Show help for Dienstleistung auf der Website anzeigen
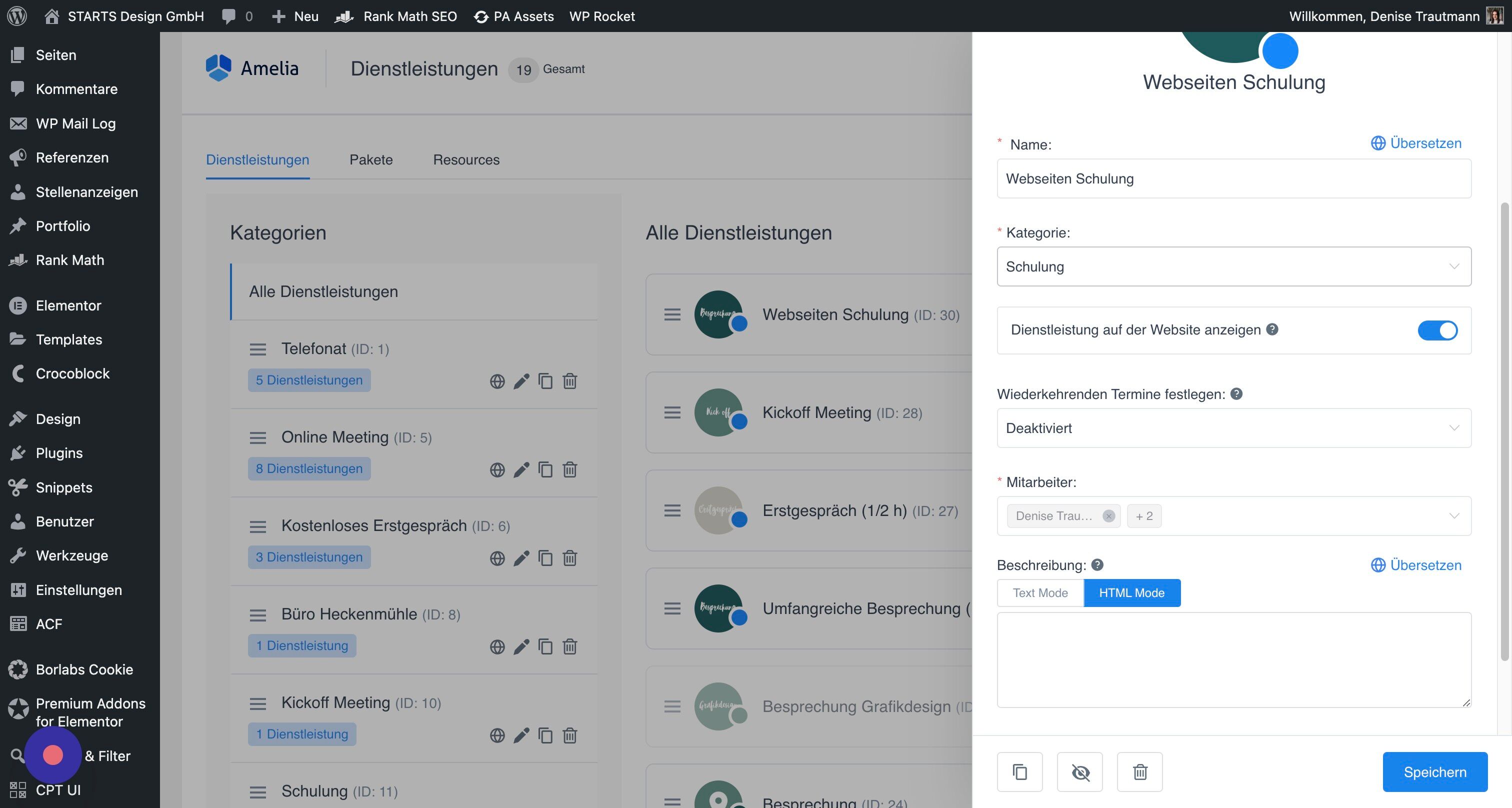 pos(1272,329)
